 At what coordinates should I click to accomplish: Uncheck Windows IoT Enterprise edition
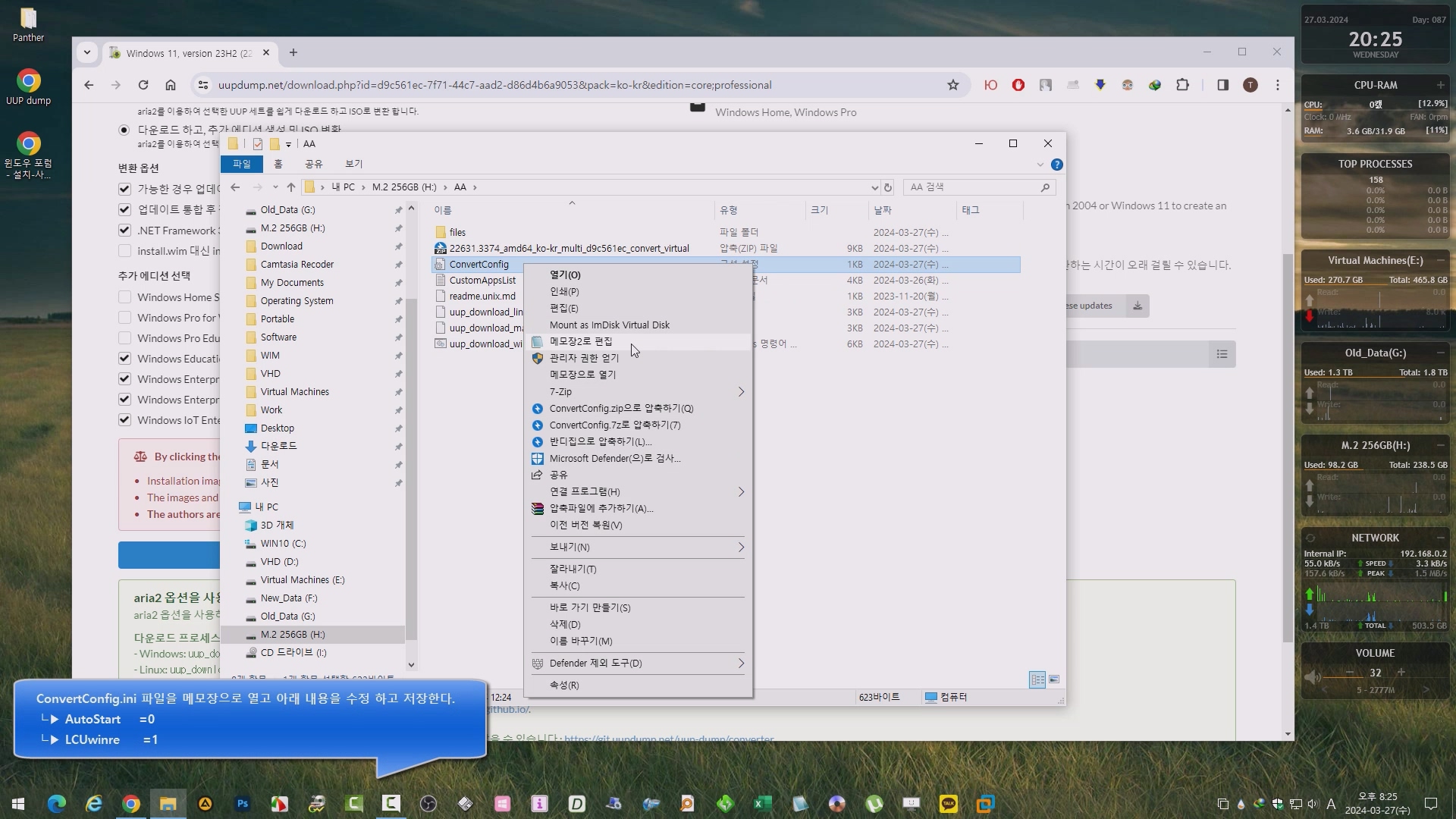pyautogui.click(x=125, y=420)
